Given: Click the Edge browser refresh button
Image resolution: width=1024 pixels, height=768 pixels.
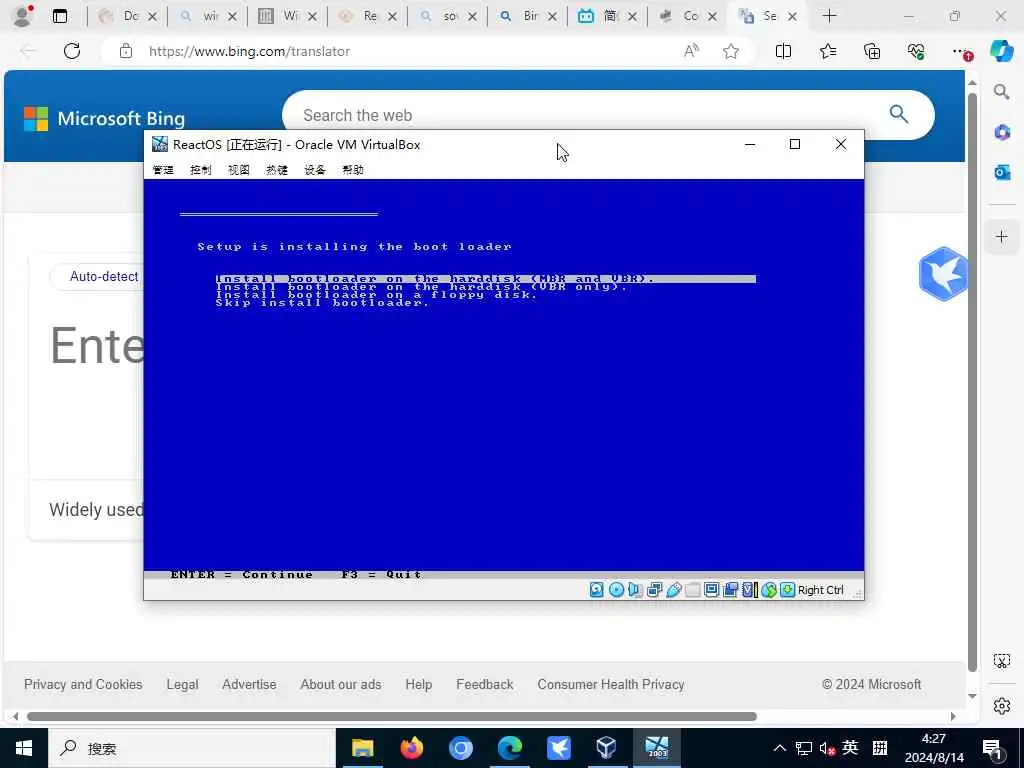Looking at the screenshot, I should [x=72, y=51].
